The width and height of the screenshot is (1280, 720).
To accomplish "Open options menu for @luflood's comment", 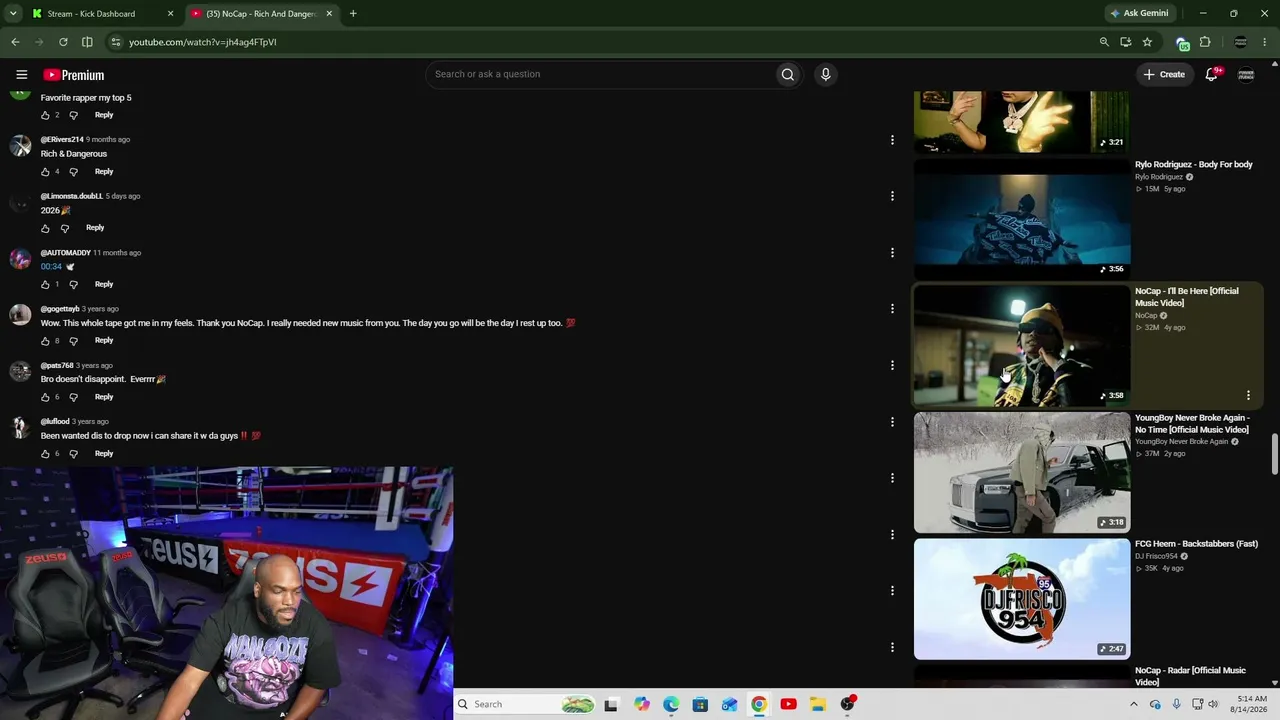I will click(x=892, y=422).
